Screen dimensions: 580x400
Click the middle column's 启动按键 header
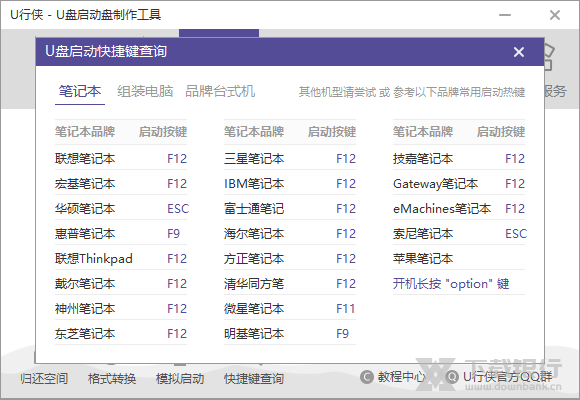click(x=332, y=131)
